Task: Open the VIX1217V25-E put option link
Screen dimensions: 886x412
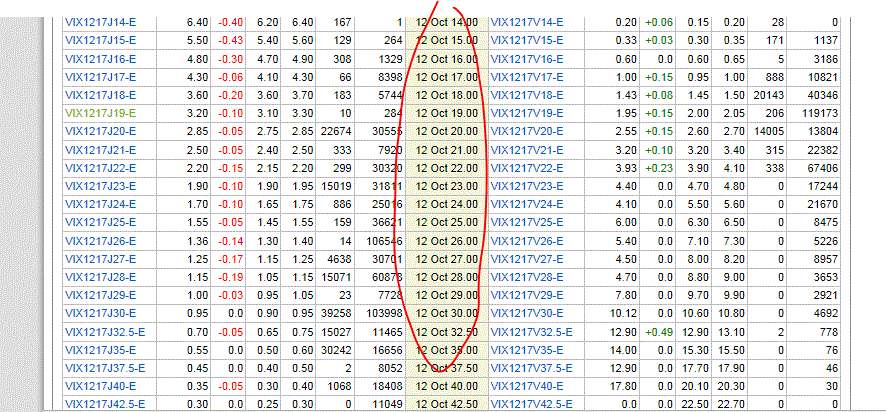Action: coord(527,223)
